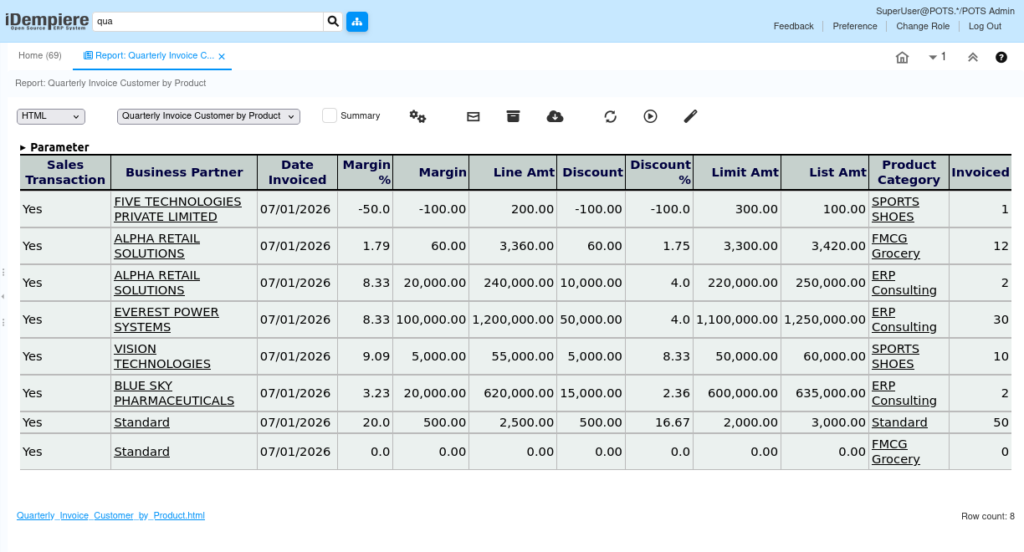The image size is (1024, 552).
Task: Click the iDempiere logo
Action: [x=47, y=21]
